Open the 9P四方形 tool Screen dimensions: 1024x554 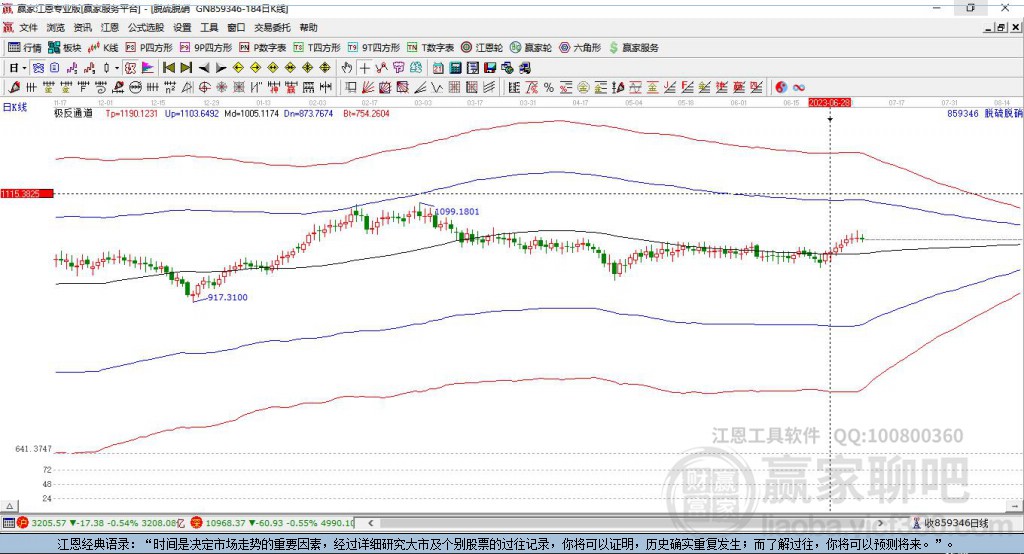pyautogui.click(x=206, y=48)
